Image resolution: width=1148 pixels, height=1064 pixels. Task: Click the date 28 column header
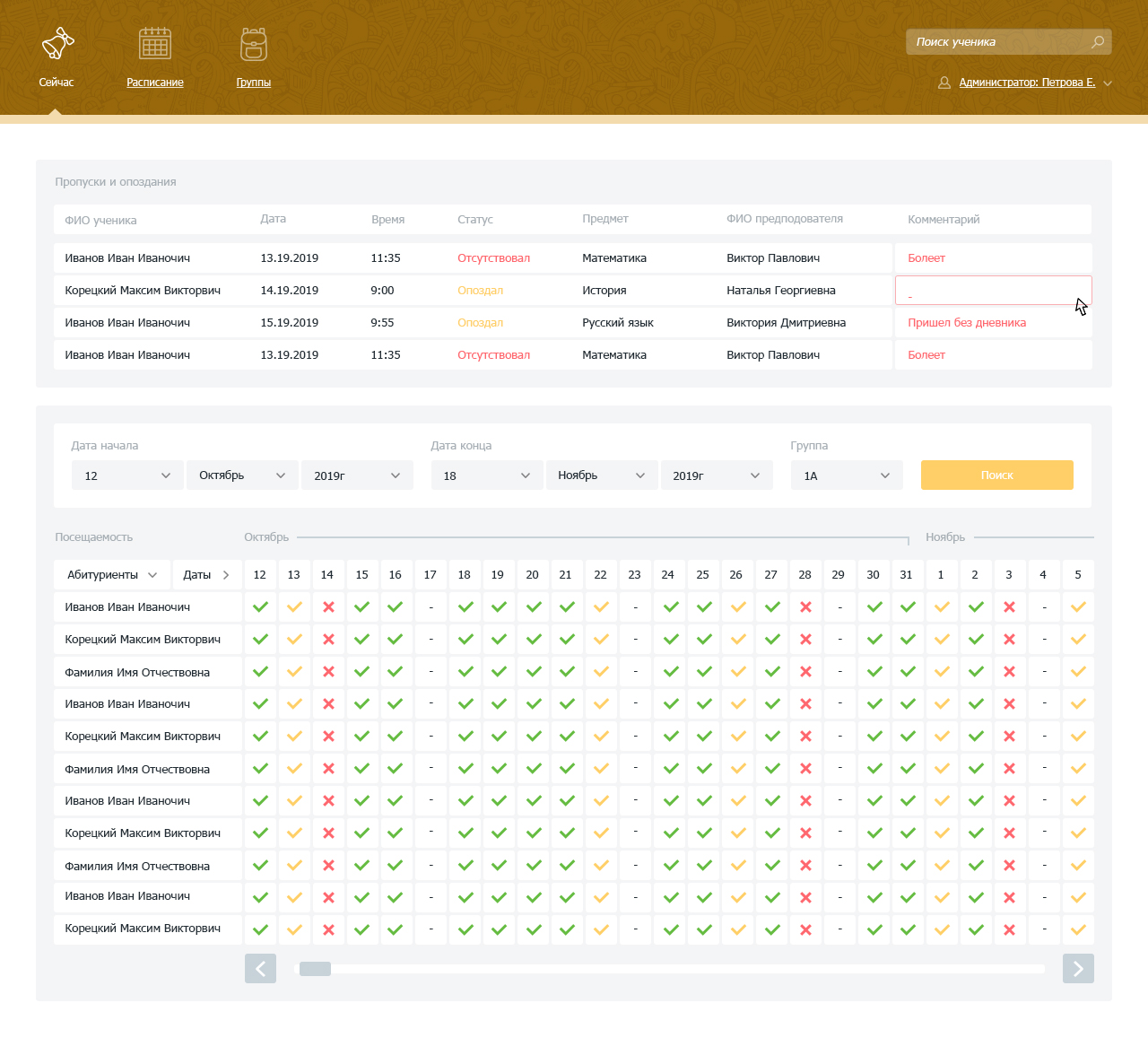coord(805,575)
